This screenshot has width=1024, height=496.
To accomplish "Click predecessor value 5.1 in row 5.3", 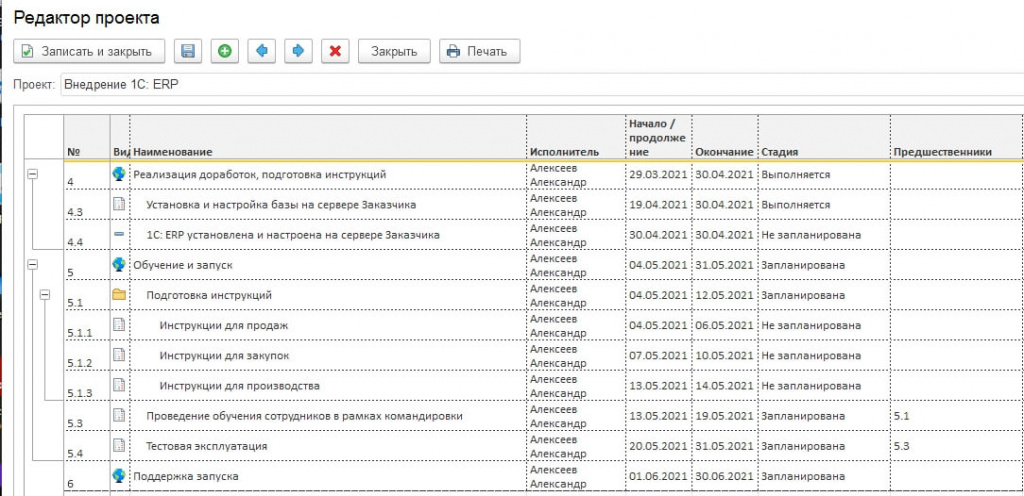I will [x=901, y=416].
